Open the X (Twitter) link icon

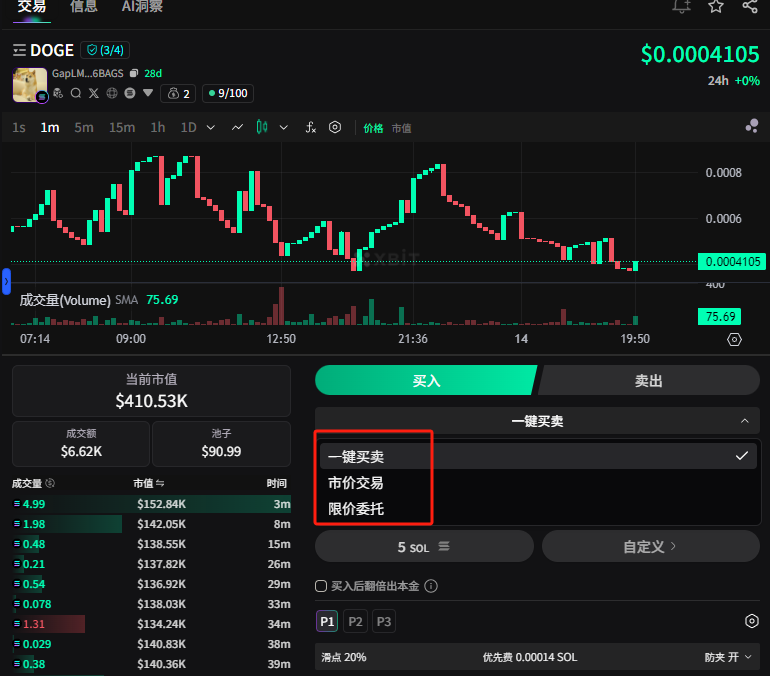point(94,93)
